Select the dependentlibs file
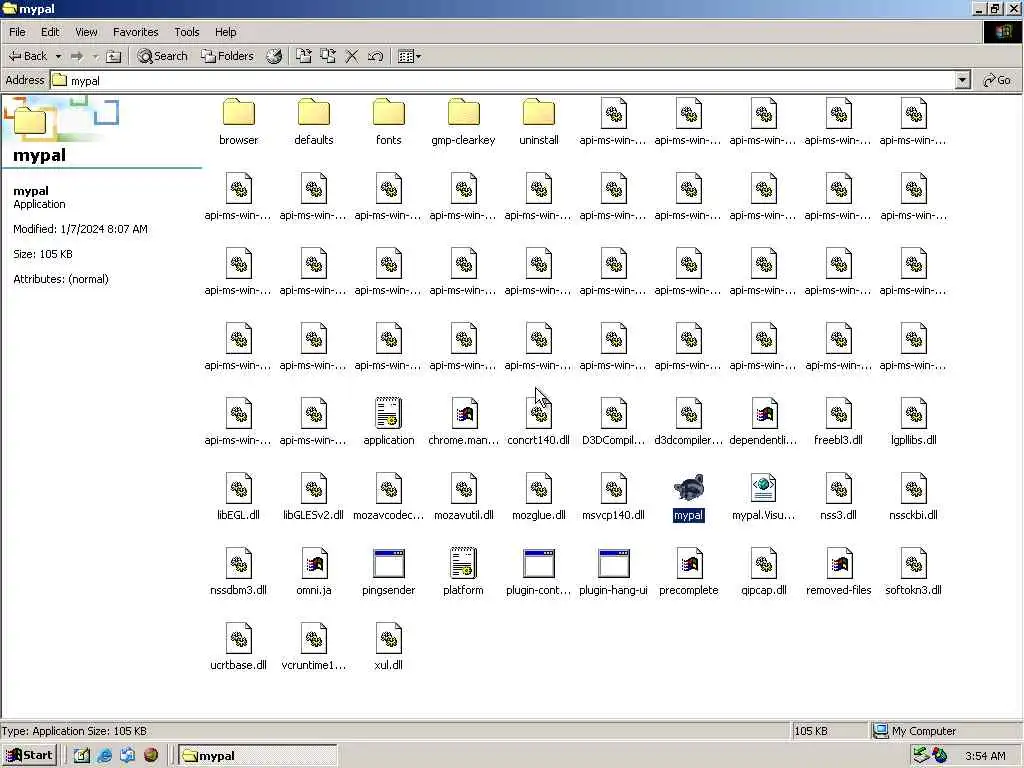 (x=763, y=422)
